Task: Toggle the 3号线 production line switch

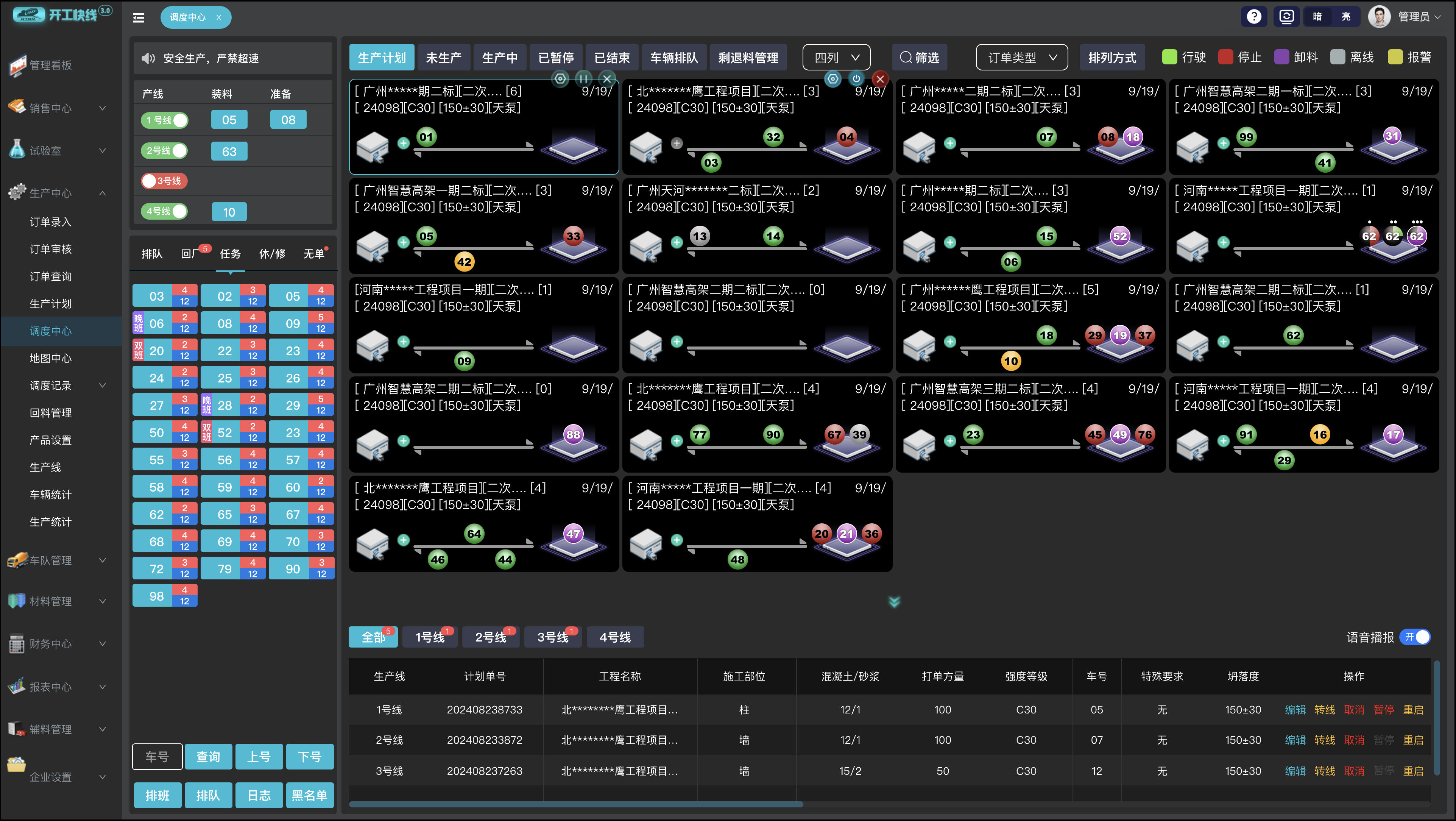Action: click(164, 181)
